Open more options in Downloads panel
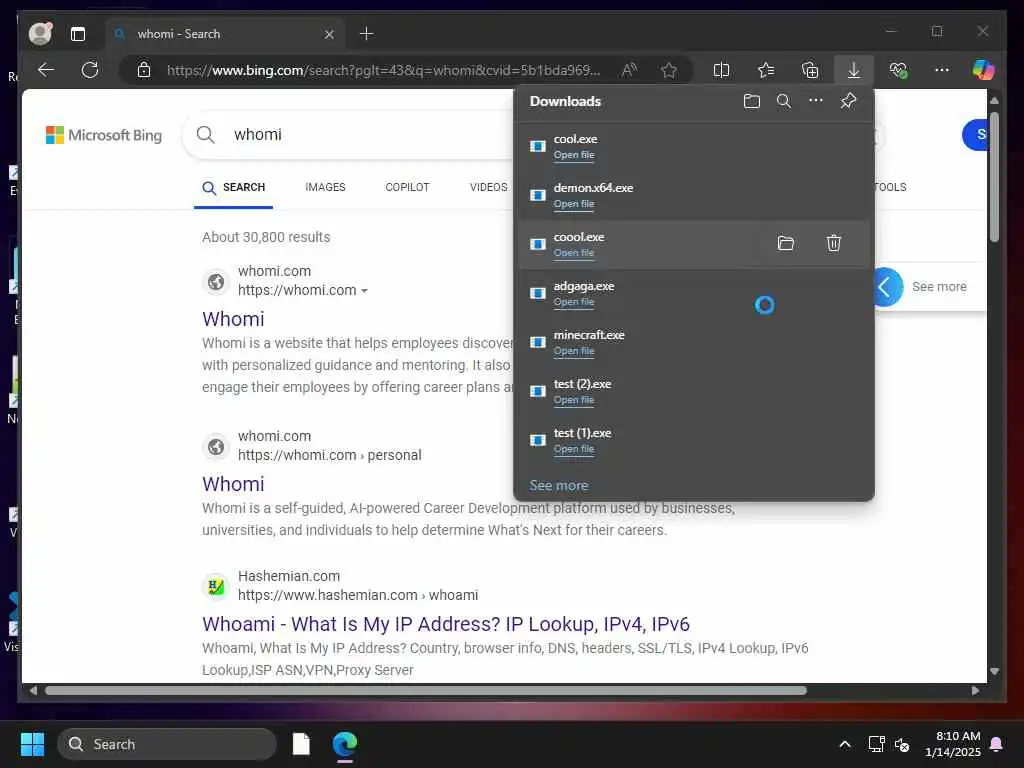Screen dimensions: 1024x768 (816, 101)
